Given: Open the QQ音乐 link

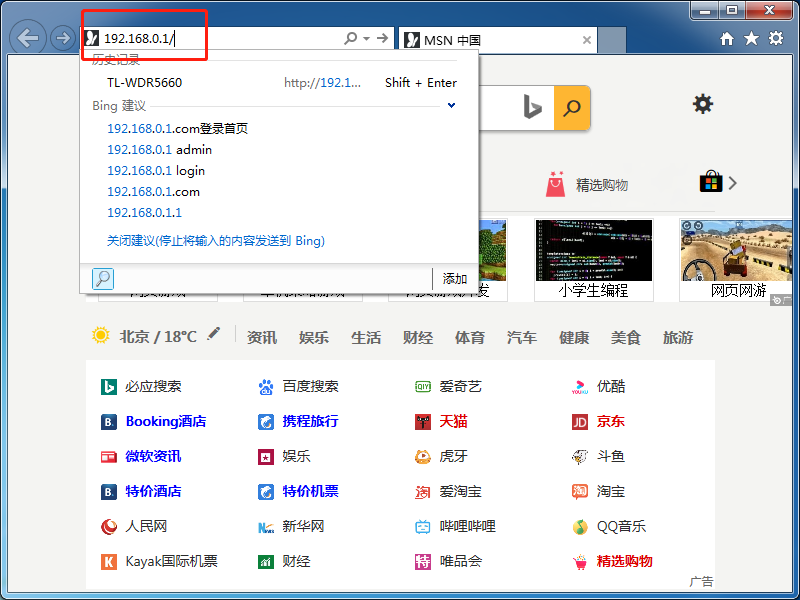Looking at the screenshot, I should pos(609,526).
